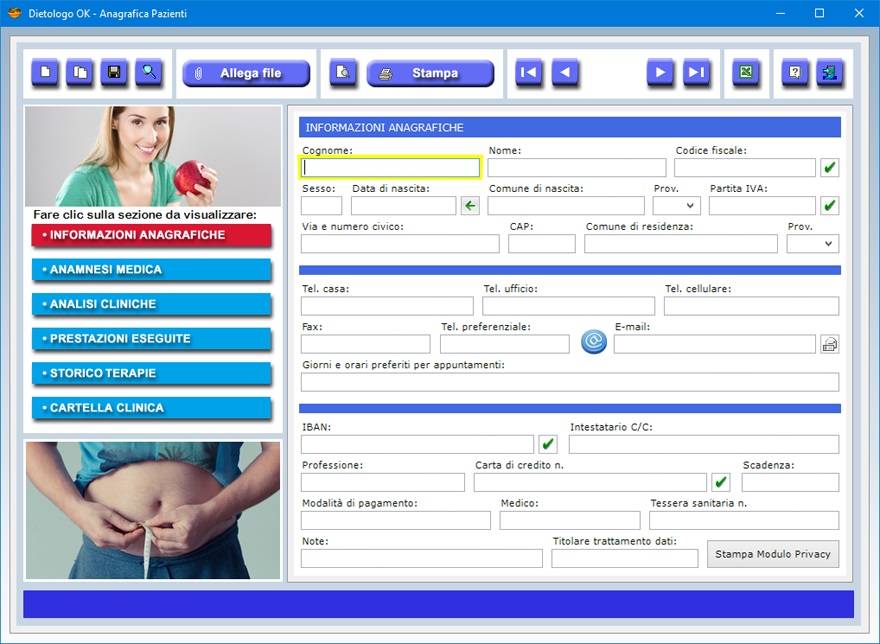This screenshot has width=880, height=644.
Task: Click Tessera sanitaria n. field
Action: click(x=744, y=520)
